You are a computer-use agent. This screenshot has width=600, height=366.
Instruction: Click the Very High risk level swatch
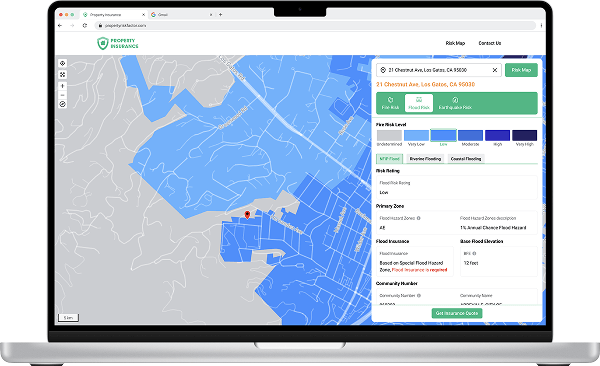tap(524, 136)
